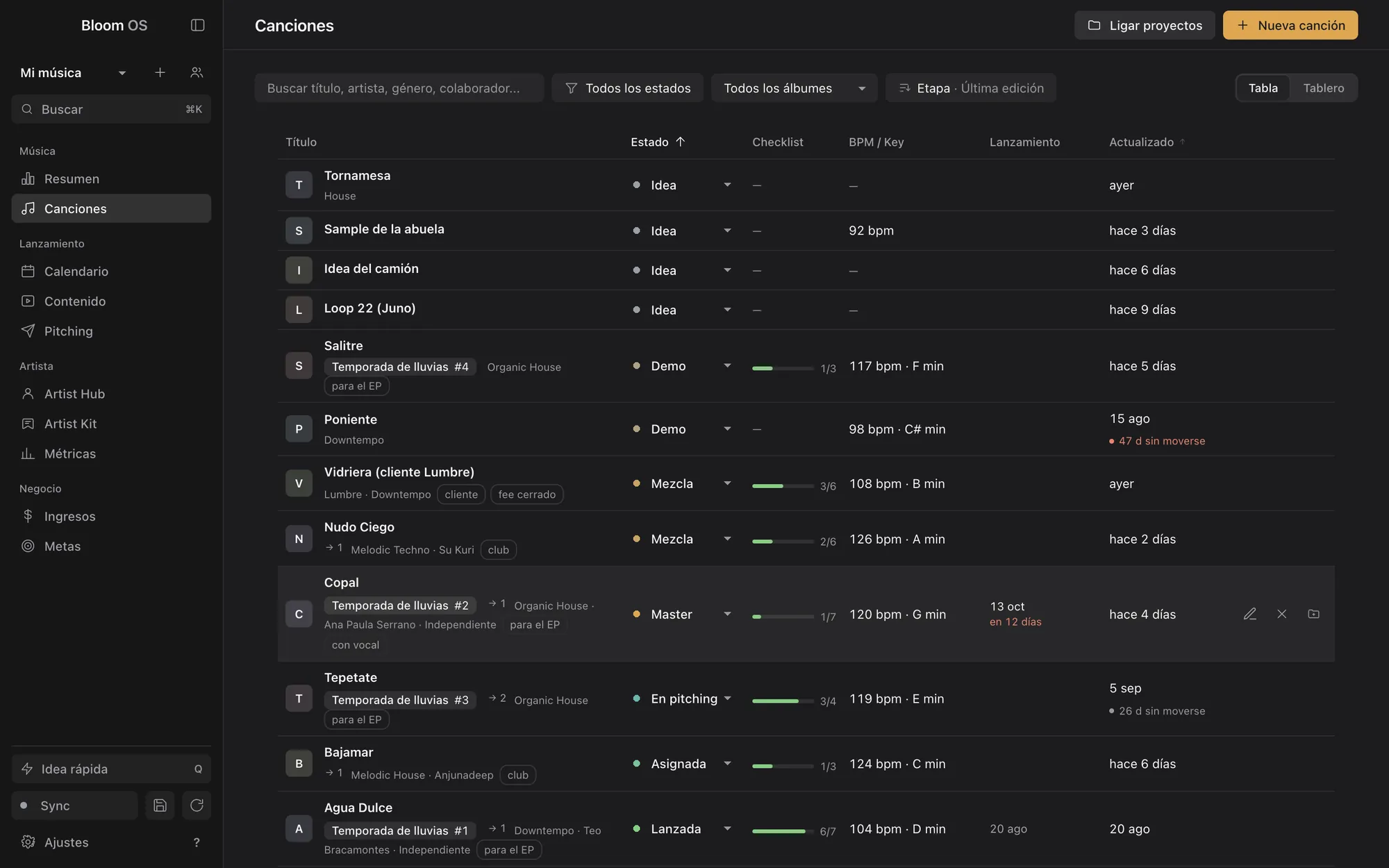
Task: Collapse the sidebar panel icon
Action: [197, 25]
